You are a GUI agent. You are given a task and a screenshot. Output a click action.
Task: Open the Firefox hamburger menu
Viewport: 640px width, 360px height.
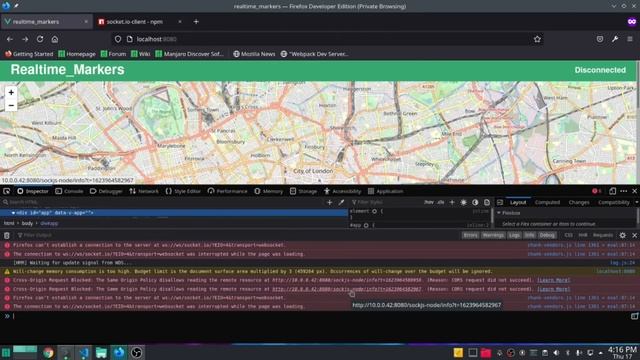(630, 39)
